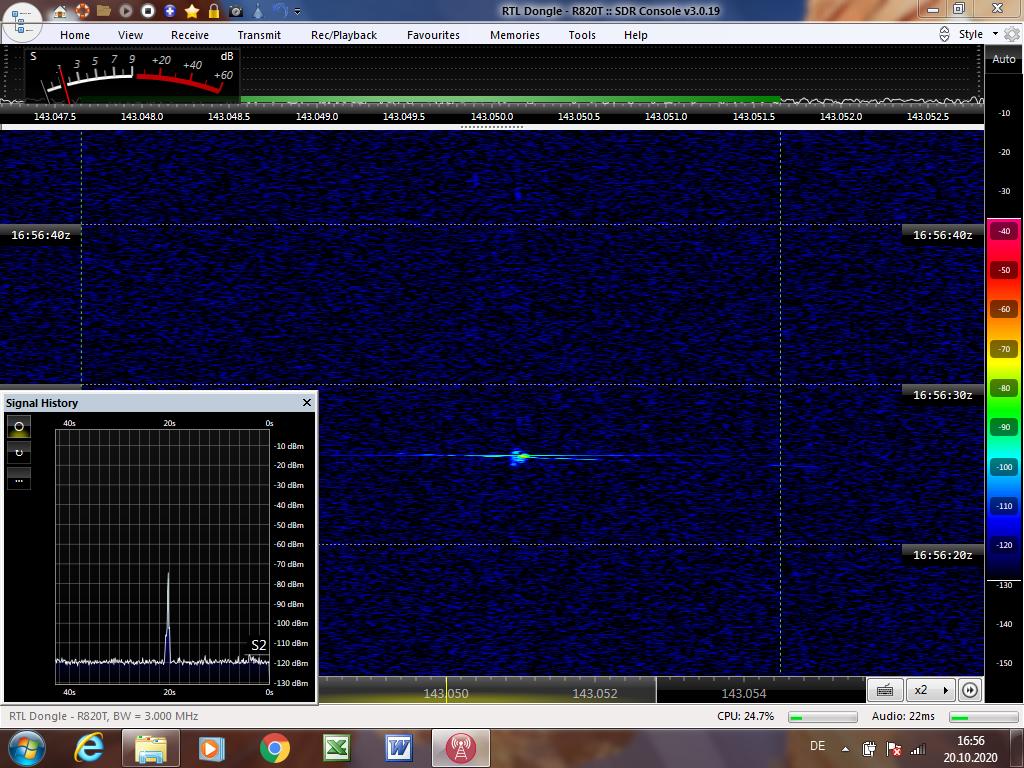Screen dimensions: 1024x768
Task: Click the Auto button above the color scale
Action: click(x=1004, y=59)
